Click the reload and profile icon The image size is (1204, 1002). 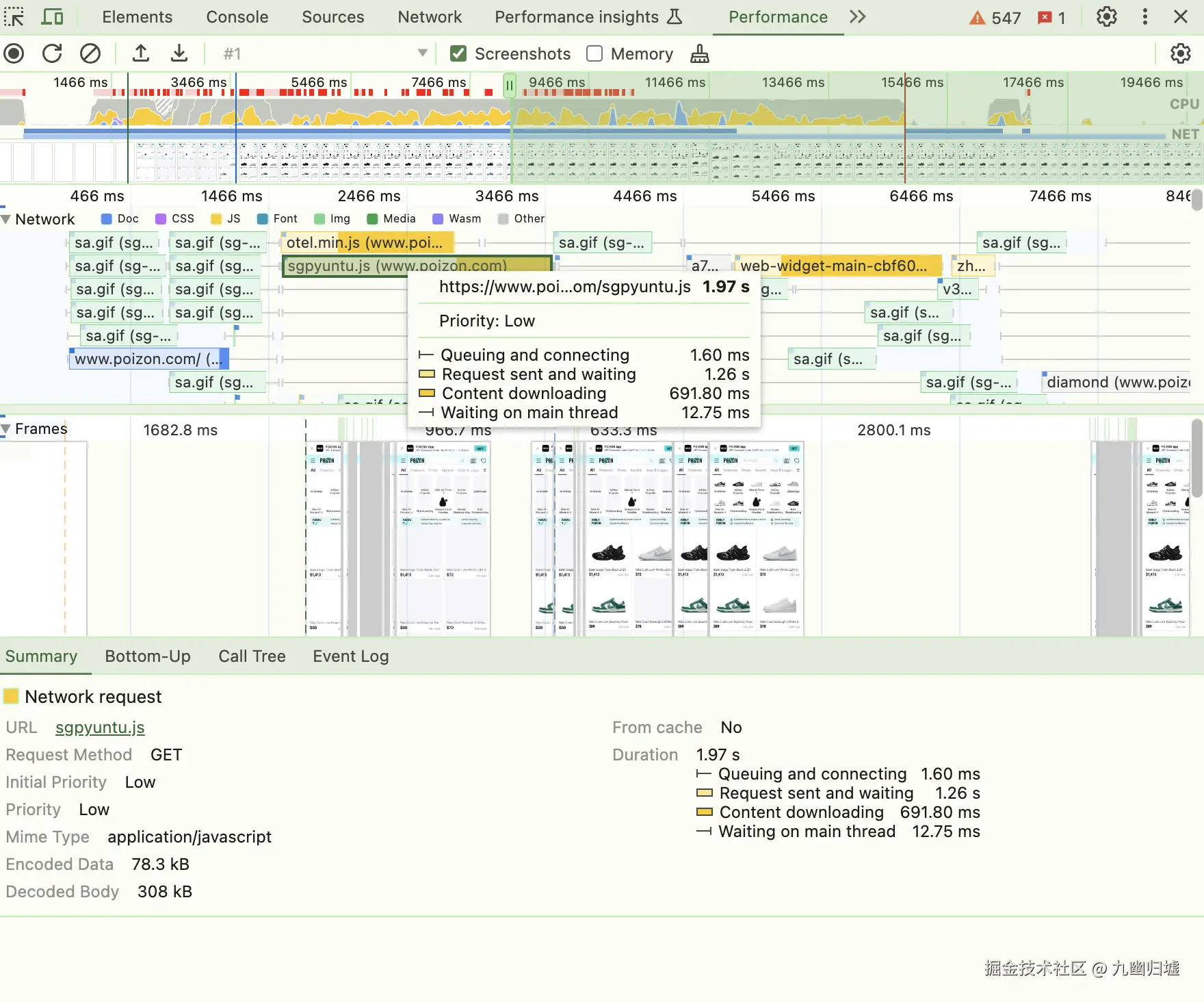[52, 53]
